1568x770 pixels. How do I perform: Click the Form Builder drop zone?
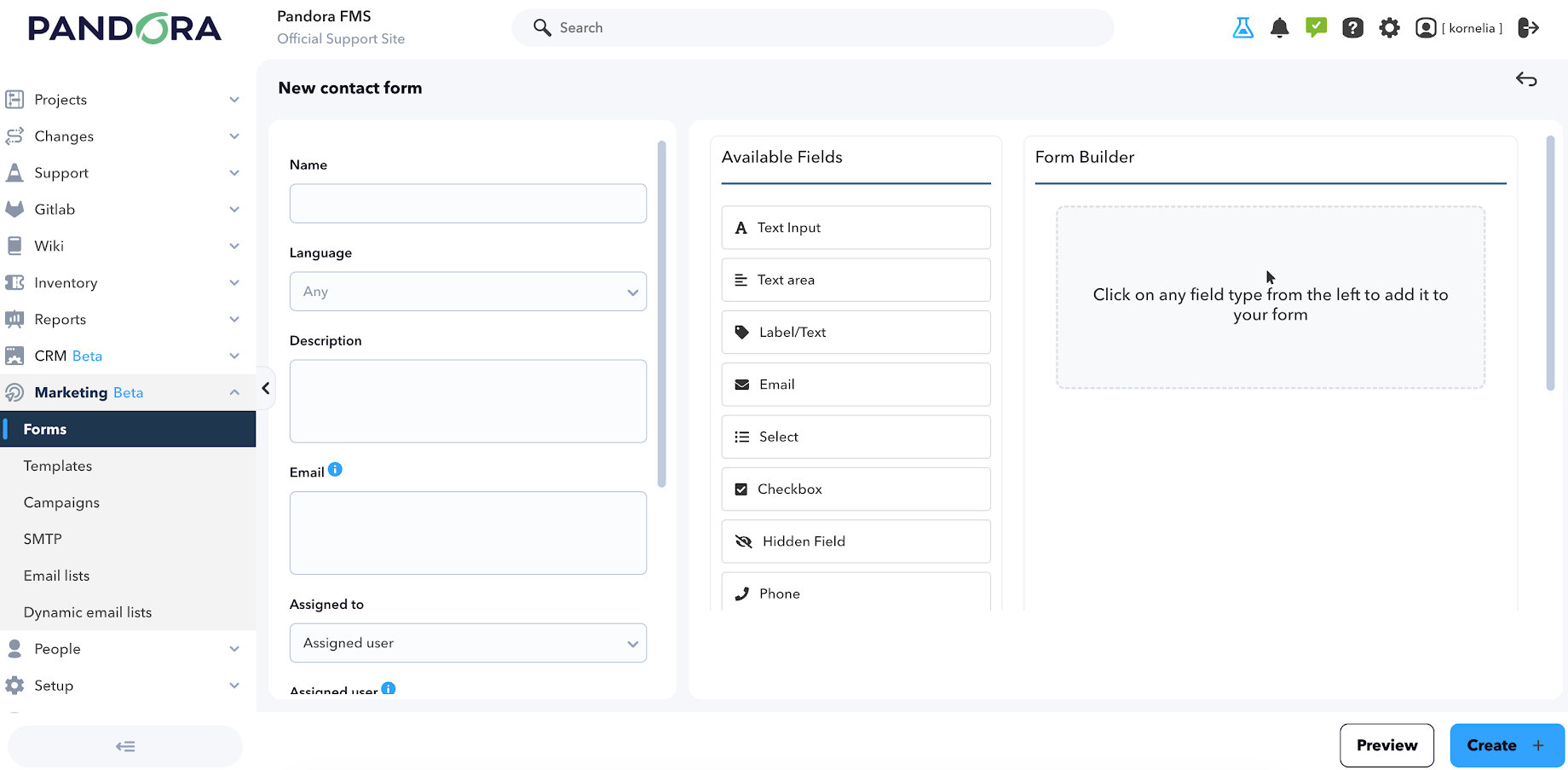tap(1270, 297)
